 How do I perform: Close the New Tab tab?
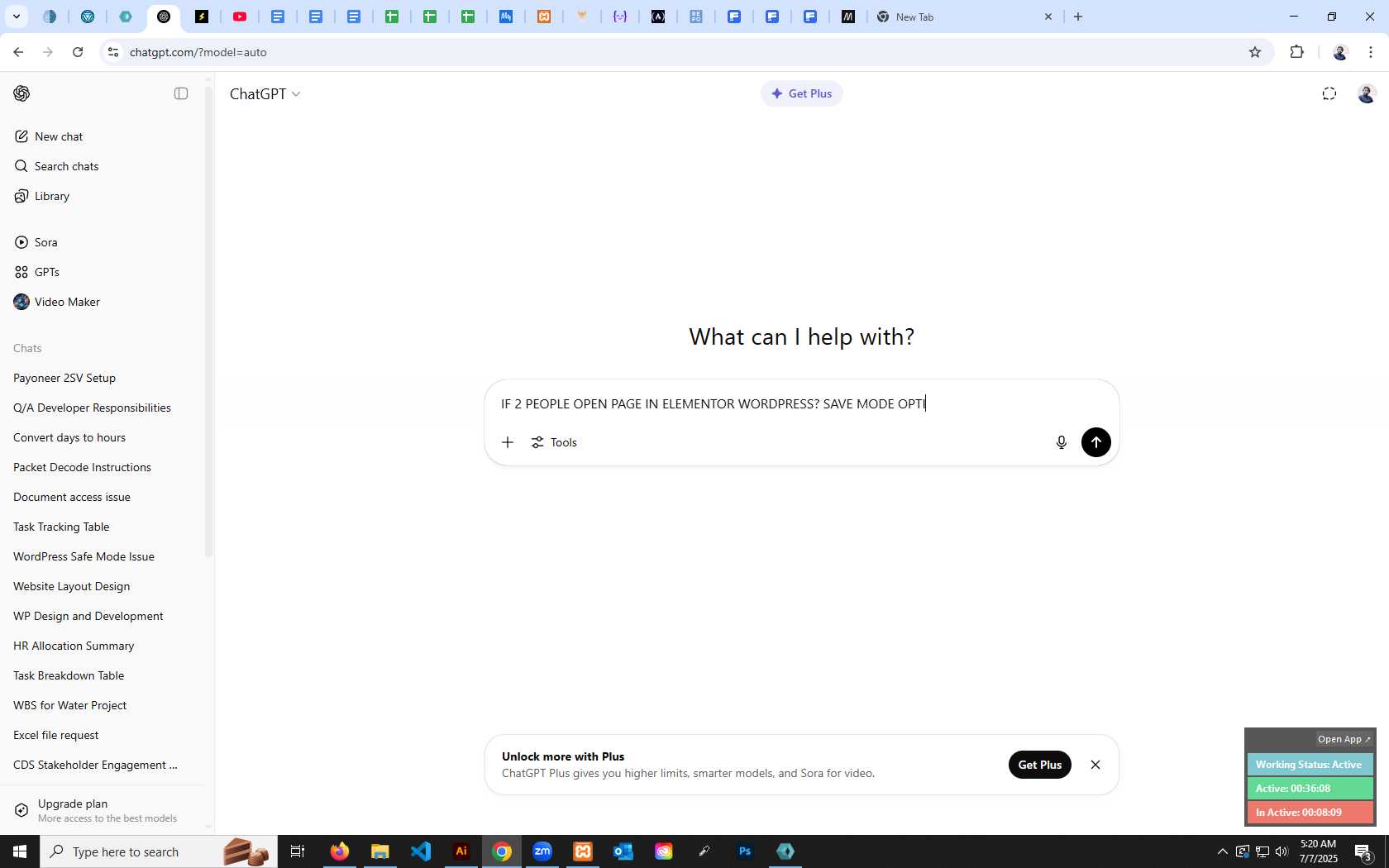click(1048, 17)
